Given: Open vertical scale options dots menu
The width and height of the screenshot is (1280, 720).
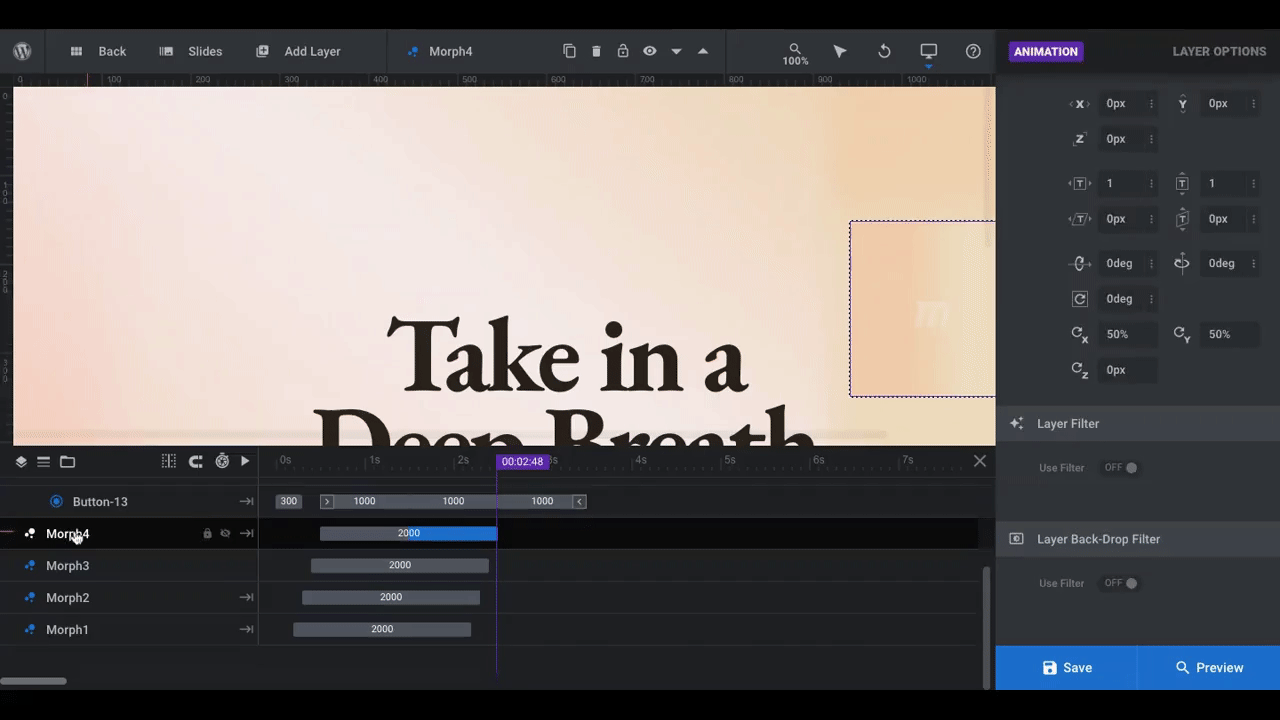Looking at the screenshot, I should 1254,184.
